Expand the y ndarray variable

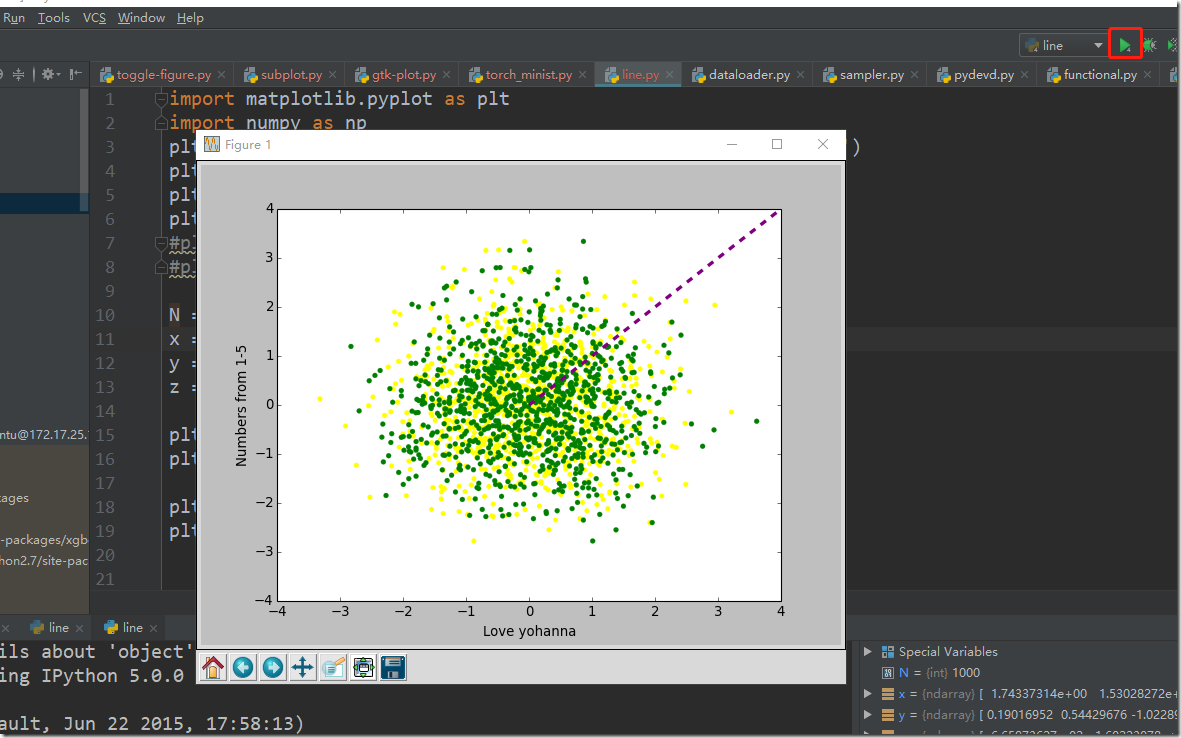868,715
